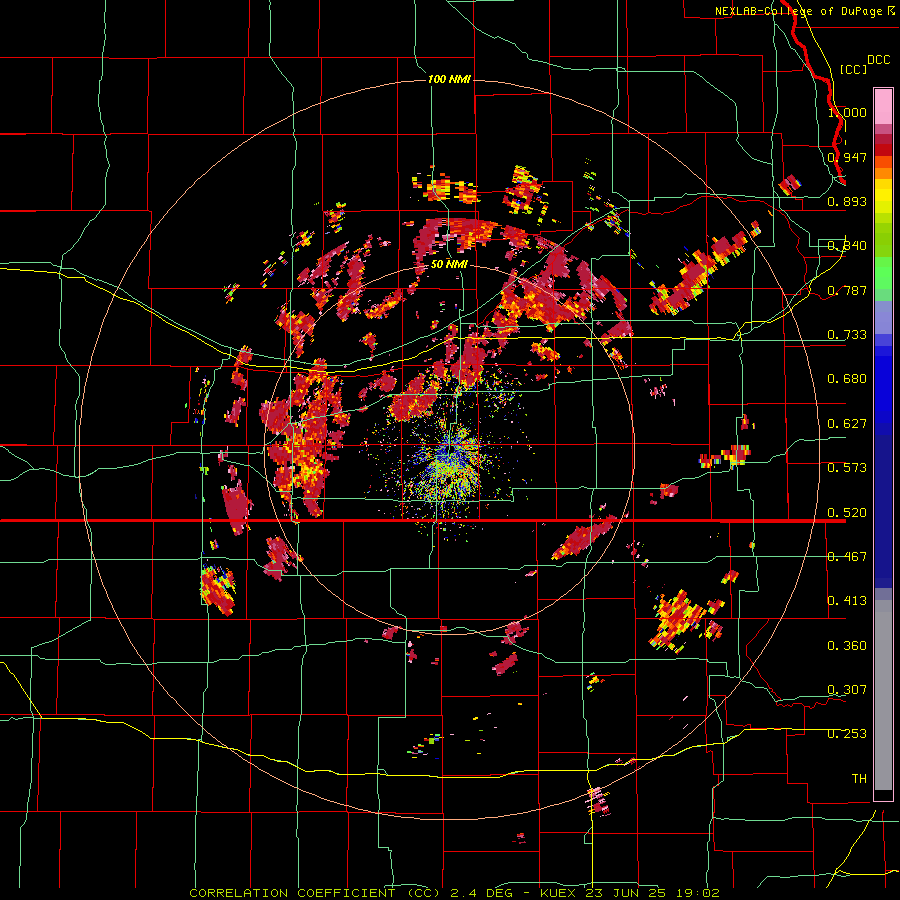Select the 0.253 scale value
Screen dimensions: 900x900
847,734
